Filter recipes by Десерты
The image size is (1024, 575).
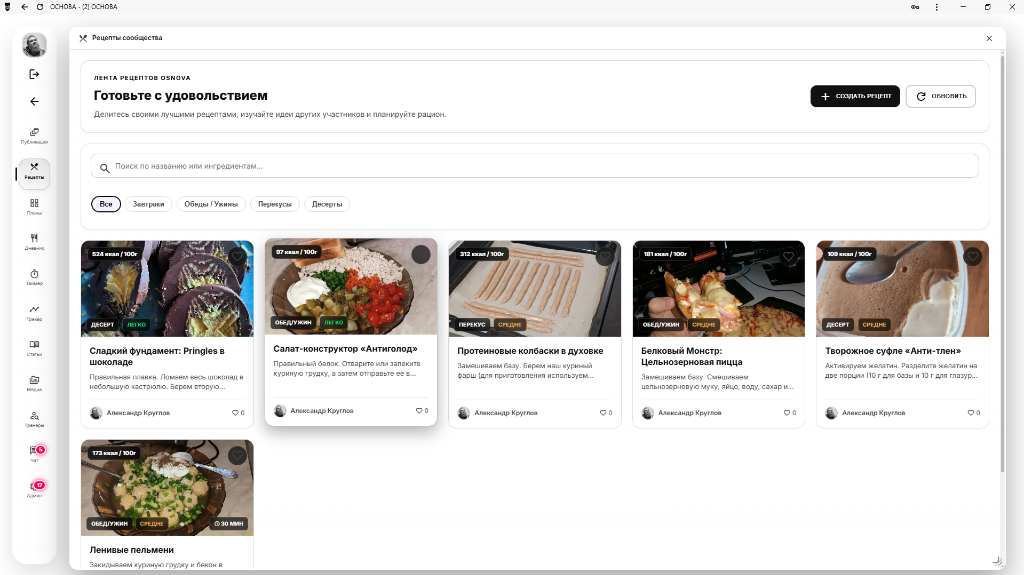point(327,204)
